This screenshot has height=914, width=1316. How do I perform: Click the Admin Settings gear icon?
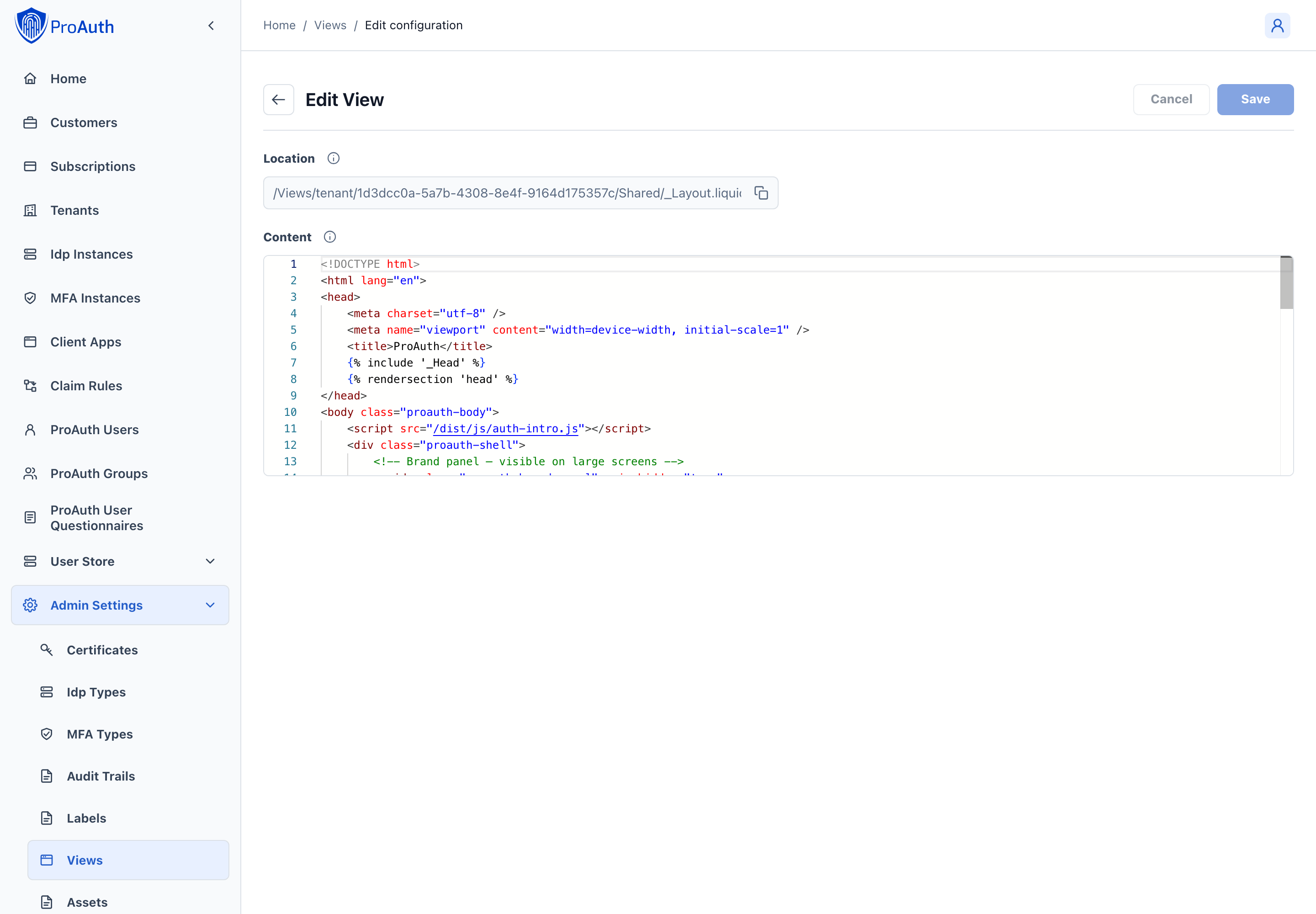point(30,606)
